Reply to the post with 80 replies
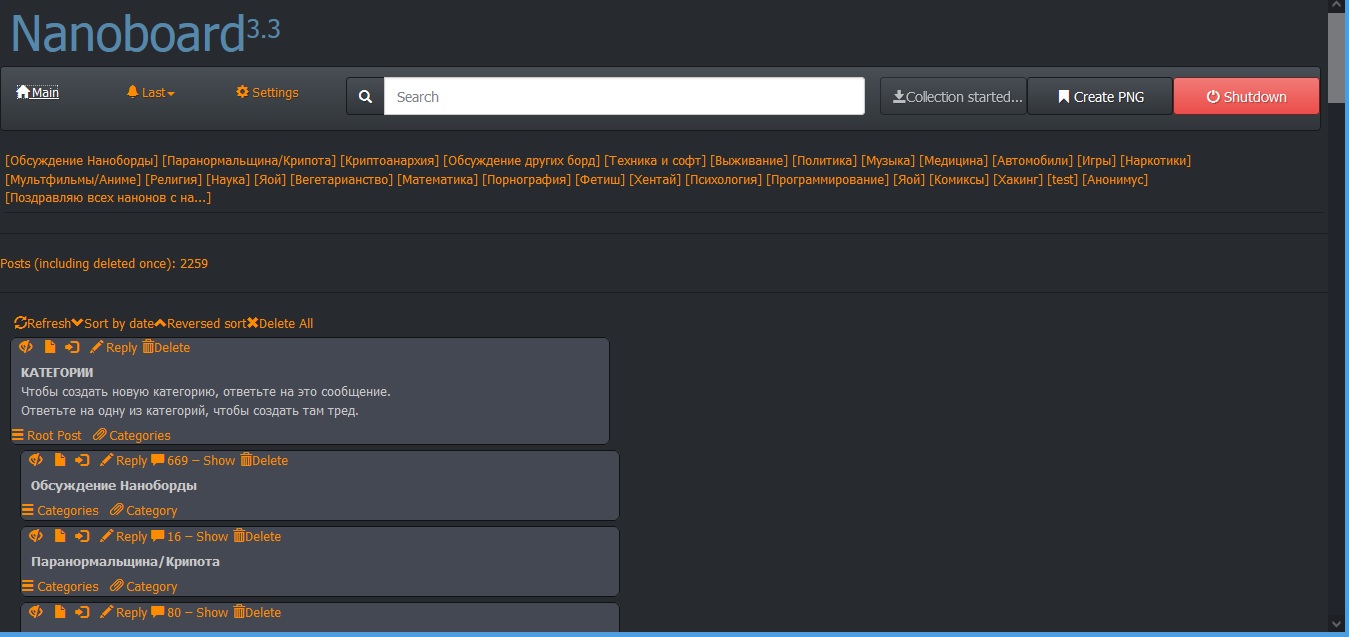The height and width of the screenshot is (637, 1349). click(123, 613)
